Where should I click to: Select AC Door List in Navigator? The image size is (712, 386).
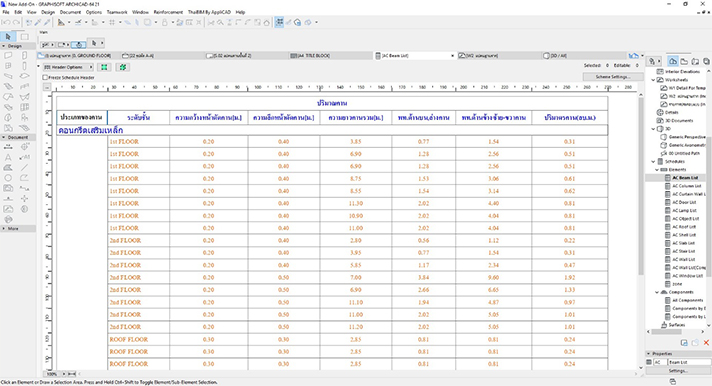(x=684, y=203)
